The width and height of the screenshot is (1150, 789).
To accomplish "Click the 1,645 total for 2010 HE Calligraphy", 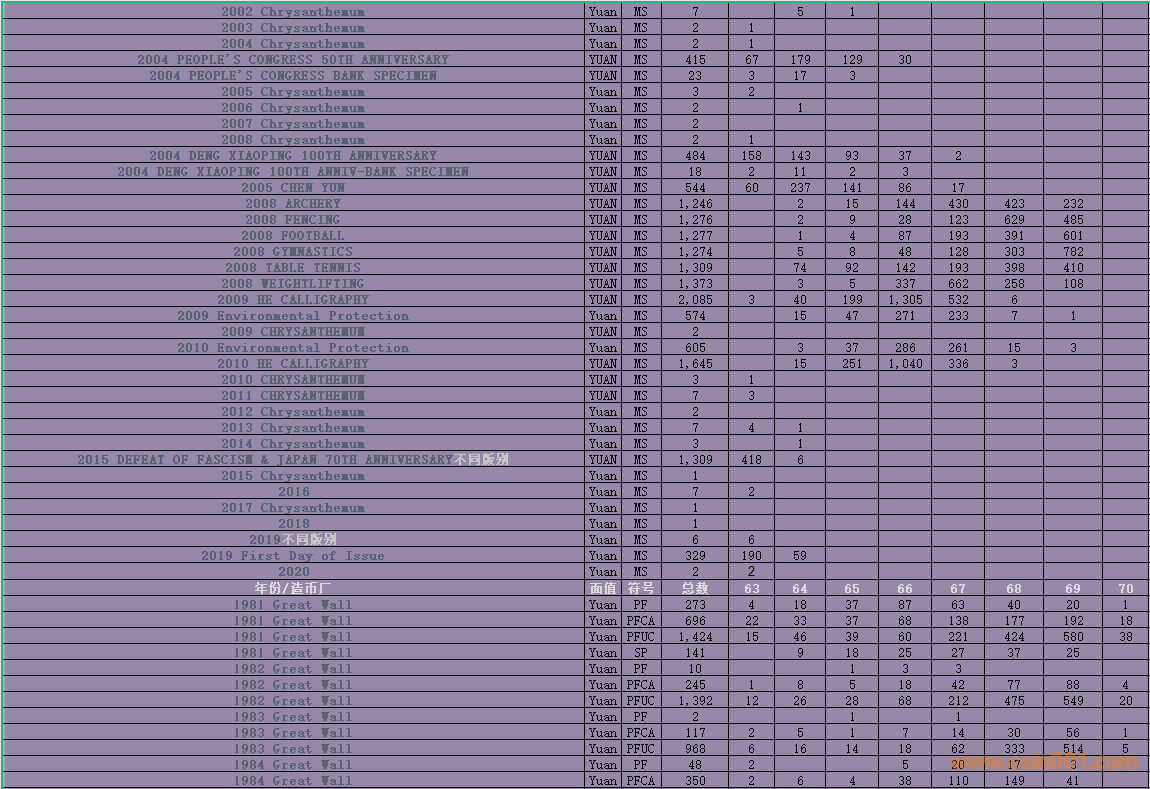I will click(x=695, y=364).
